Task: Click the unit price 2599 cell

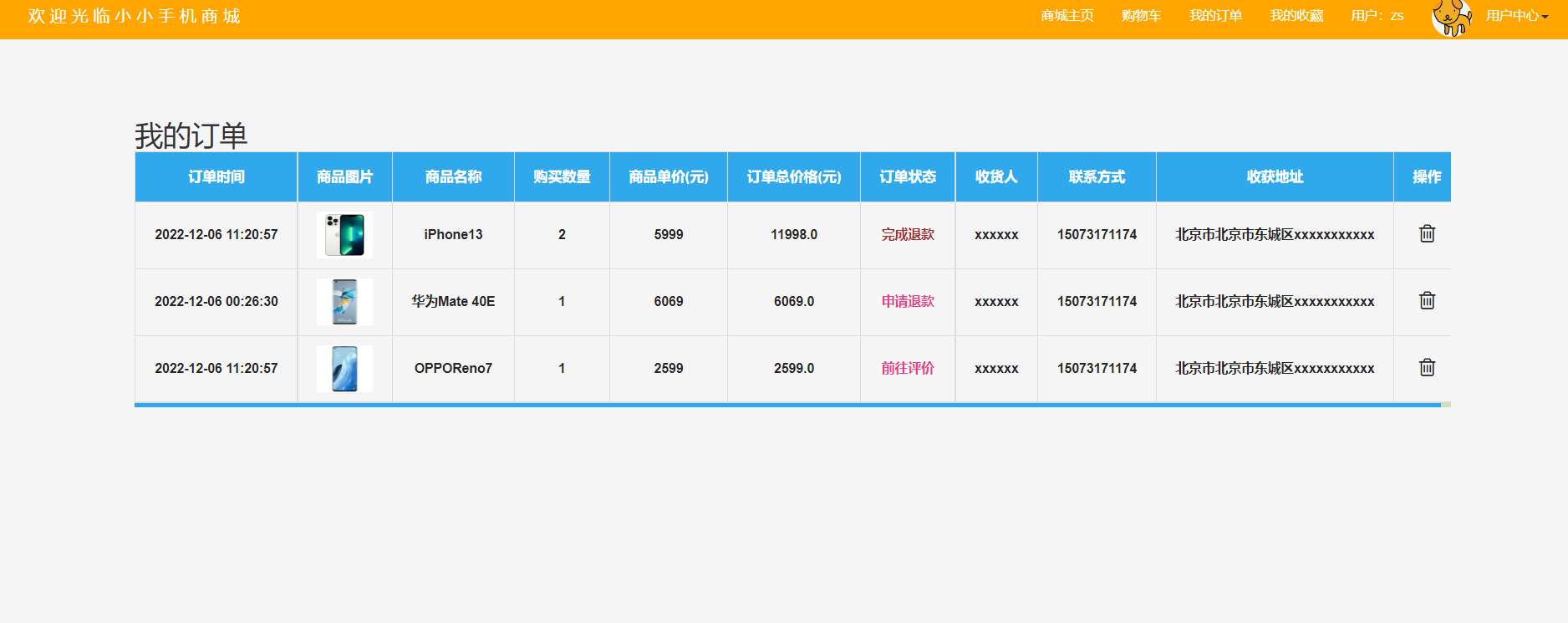Action: [669, 369]
